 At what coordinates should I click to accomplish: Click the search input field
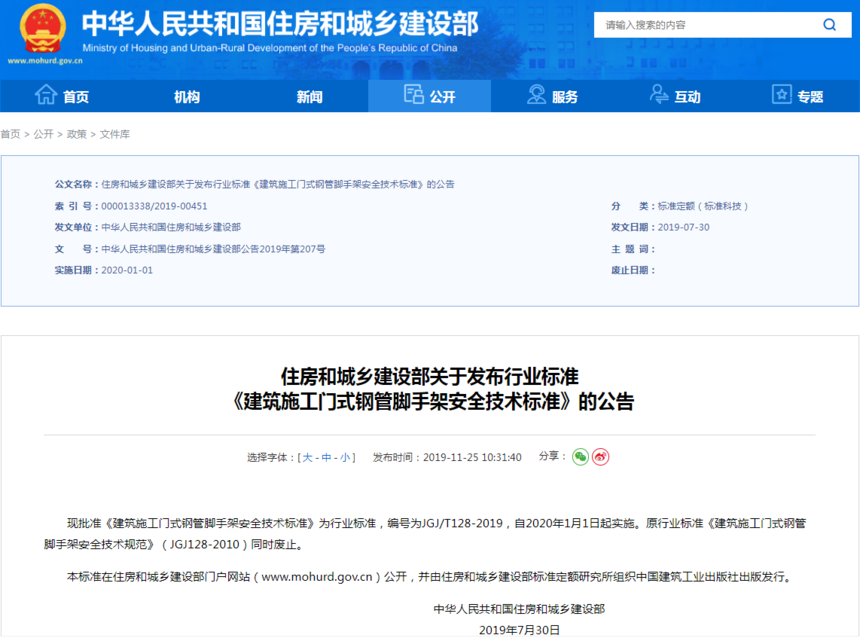(x=708, y=25)
